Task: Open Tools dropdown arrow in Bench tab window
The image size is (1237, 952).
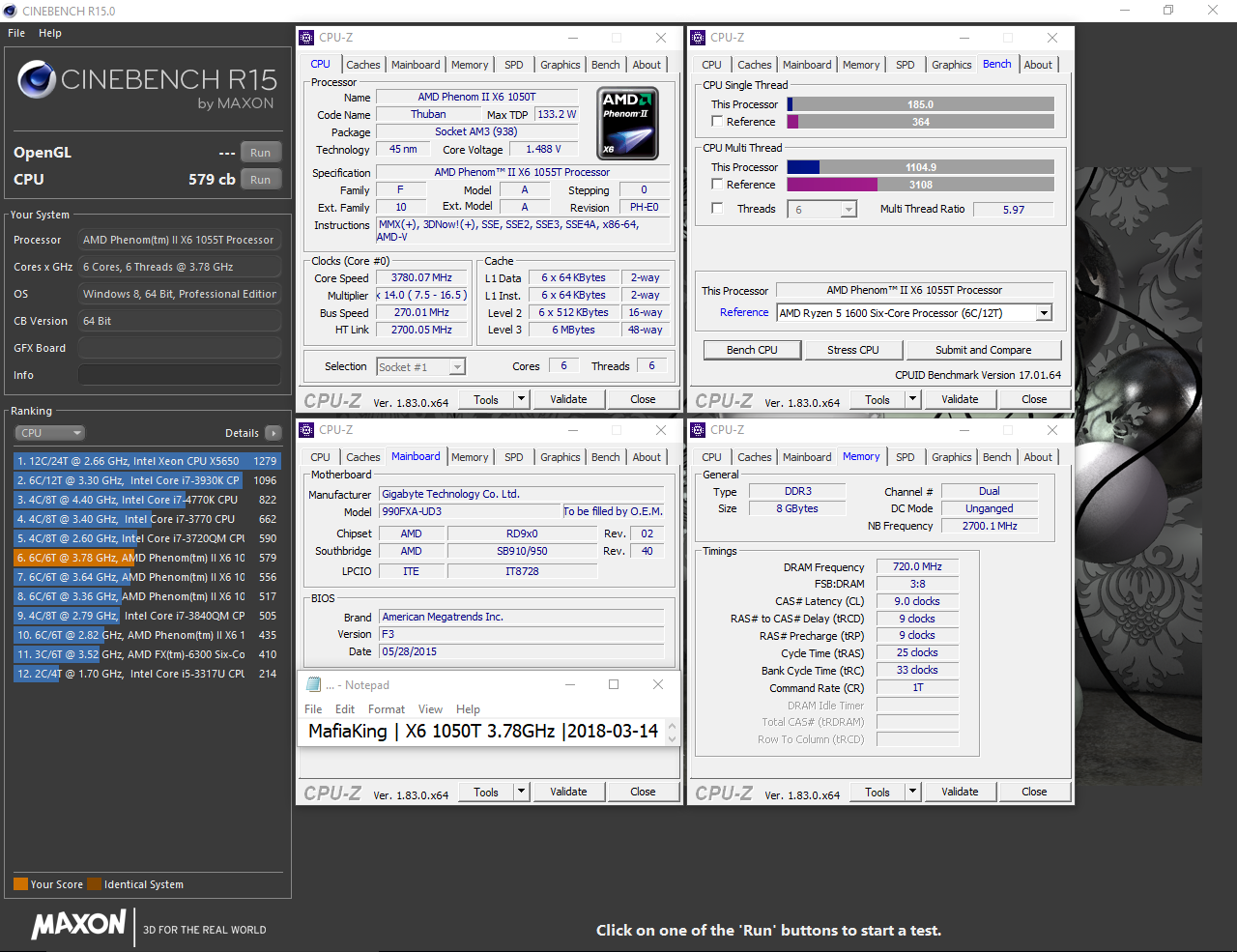Action: click(912, 399)
